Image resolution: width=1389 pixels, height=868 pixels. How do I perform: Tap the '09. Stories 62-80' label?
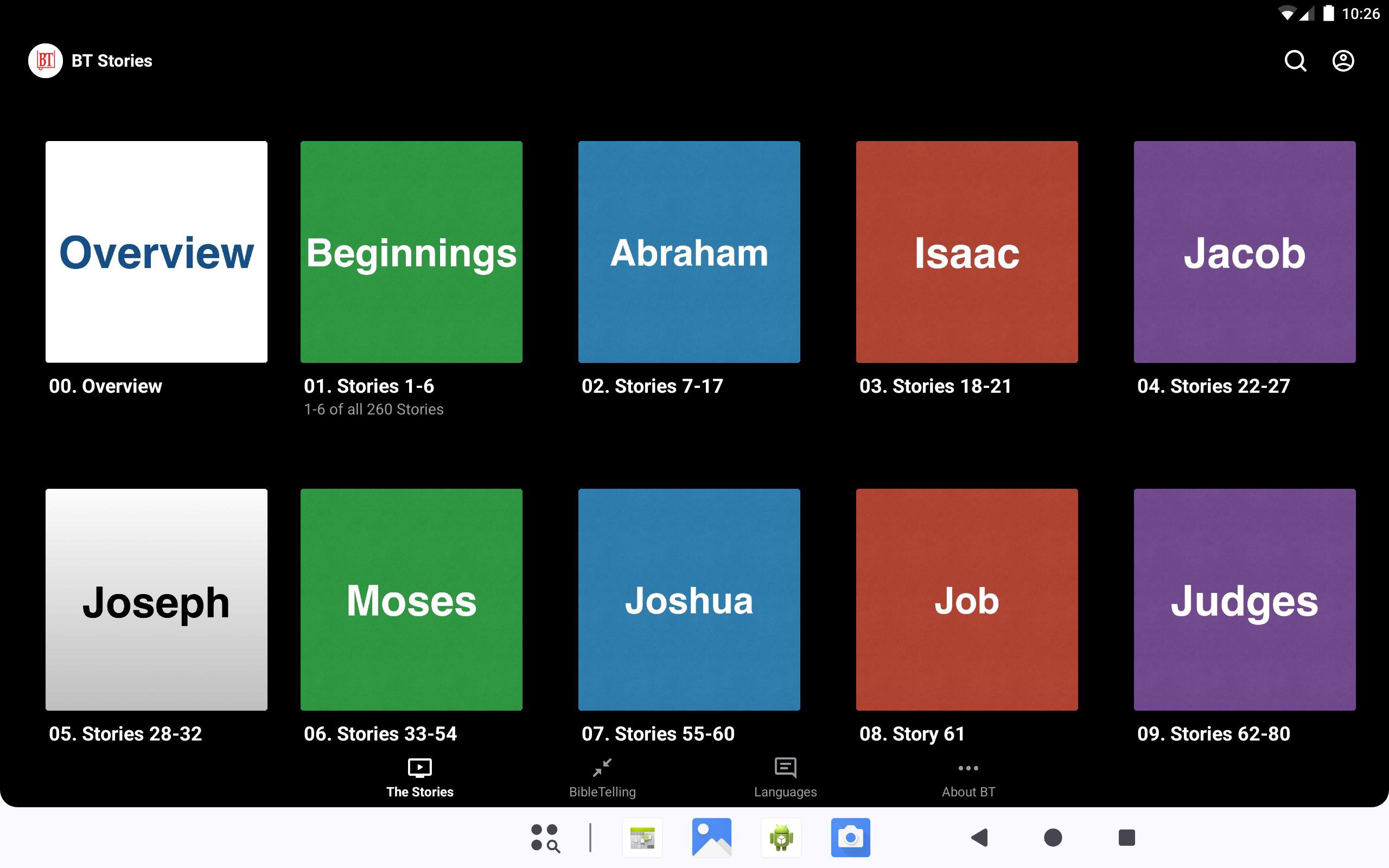[1213, 733]
